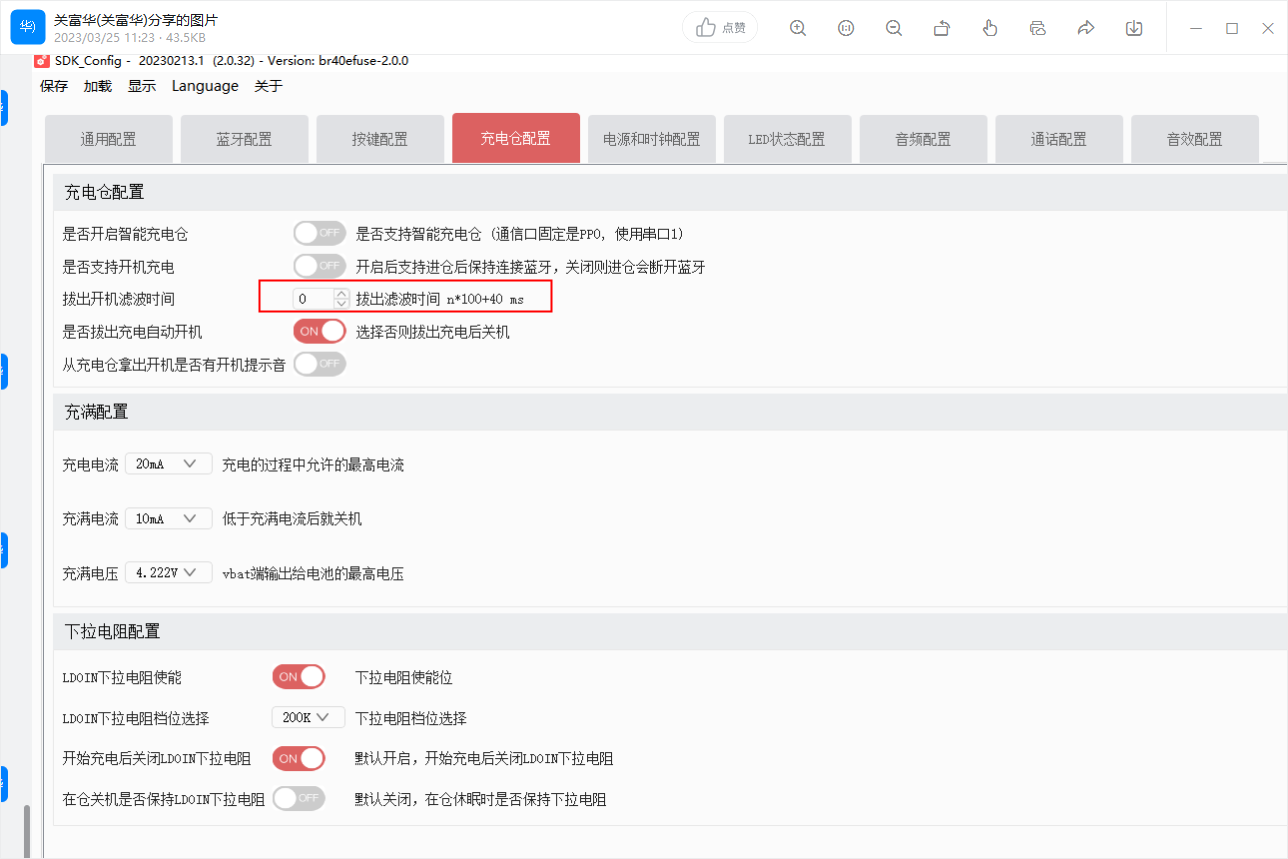Image resolution: width=1288 pixels, height=859 pixels.
Task: Minimize the image viewer window
Action: (x=1196, y=28)
